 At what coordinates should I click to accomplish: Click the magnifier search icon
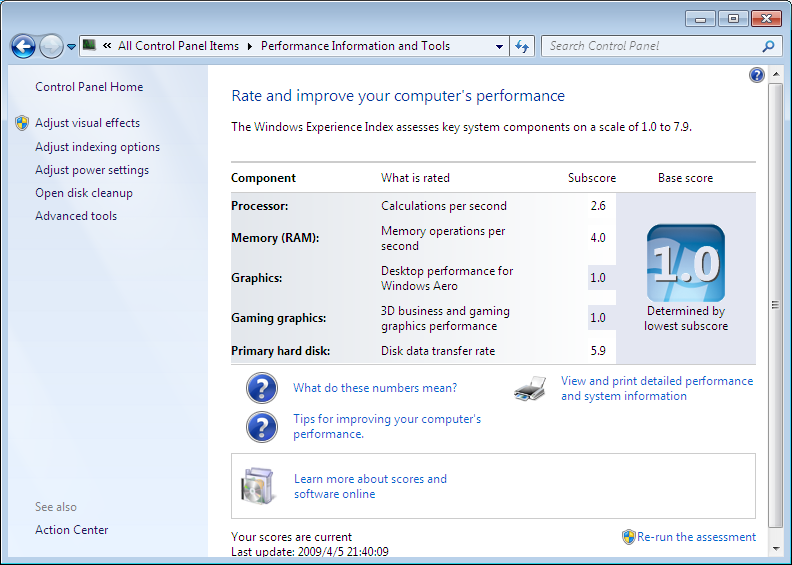click(x=768, y=46)
